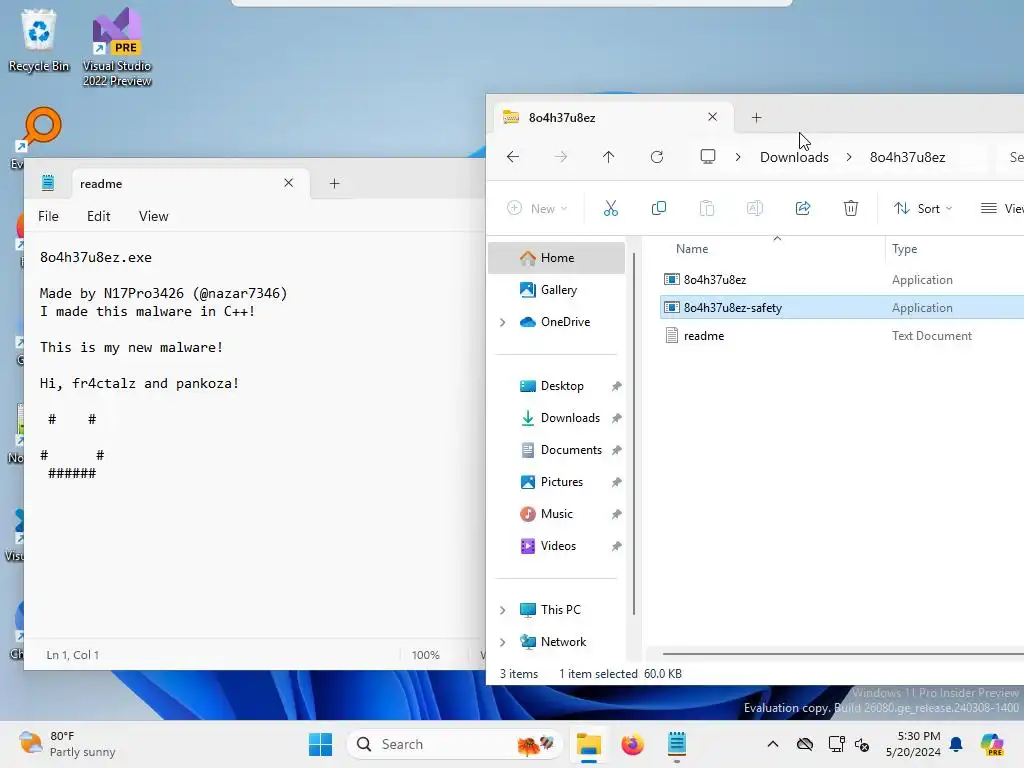Open the Sort dropdown in Explorer
Image resolution: width=1024 pixels, height=768 pixels.
tap(923, 208)
